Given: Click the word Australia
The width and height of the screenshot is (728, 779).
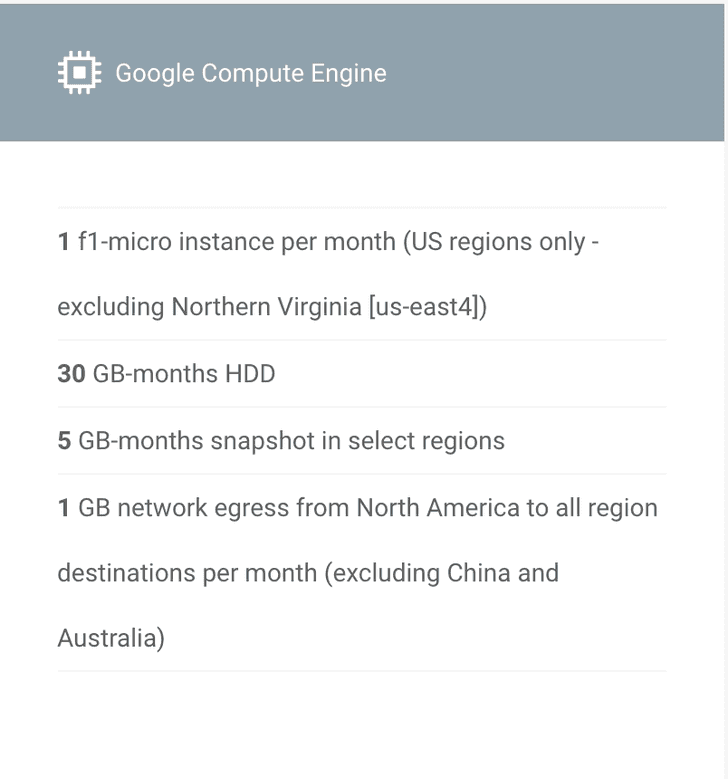Looking at the screenshot, I should click(106, 638).
